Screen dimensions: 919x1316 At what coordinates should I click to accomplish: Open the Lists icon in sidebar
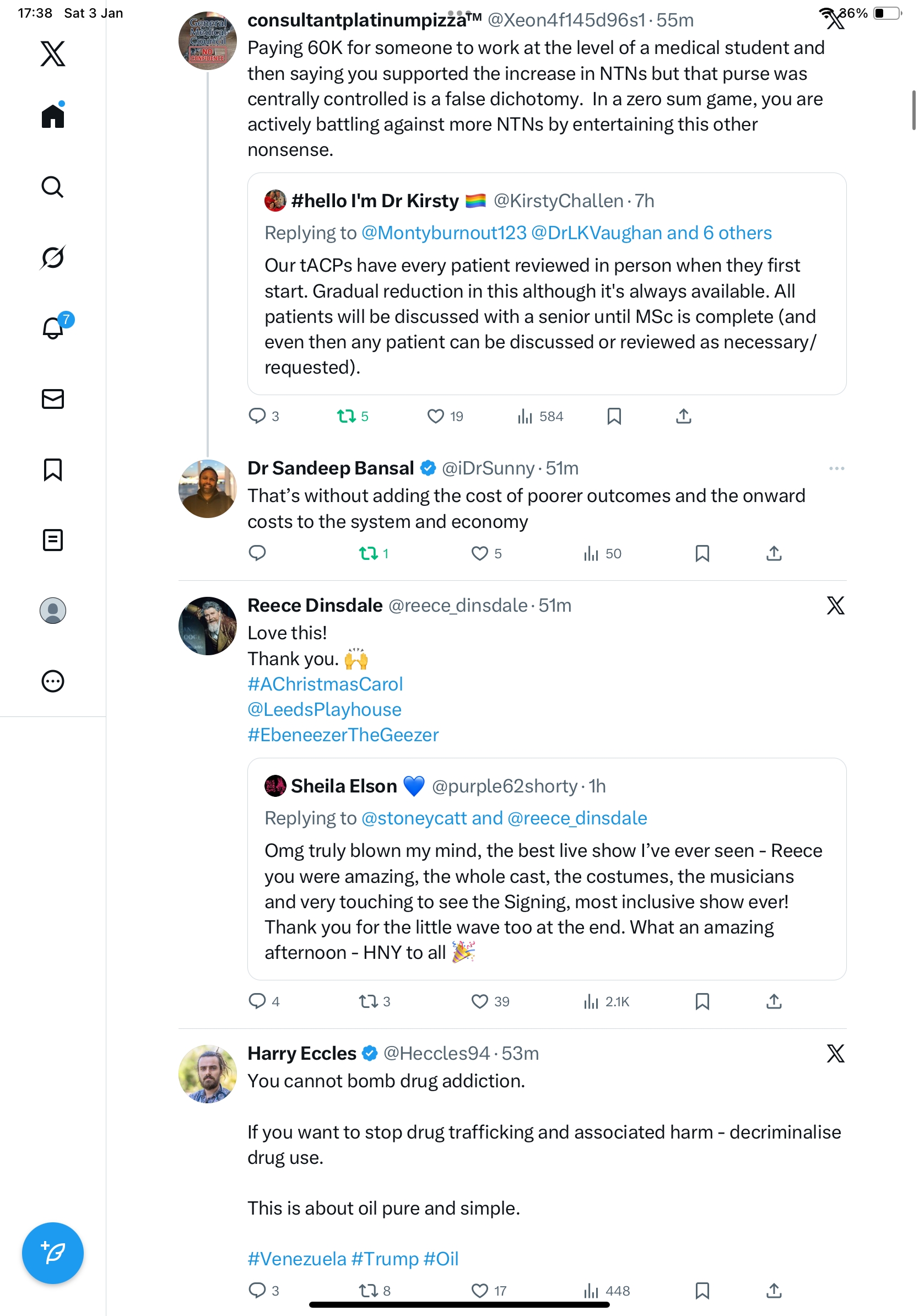tap(53, 540)
